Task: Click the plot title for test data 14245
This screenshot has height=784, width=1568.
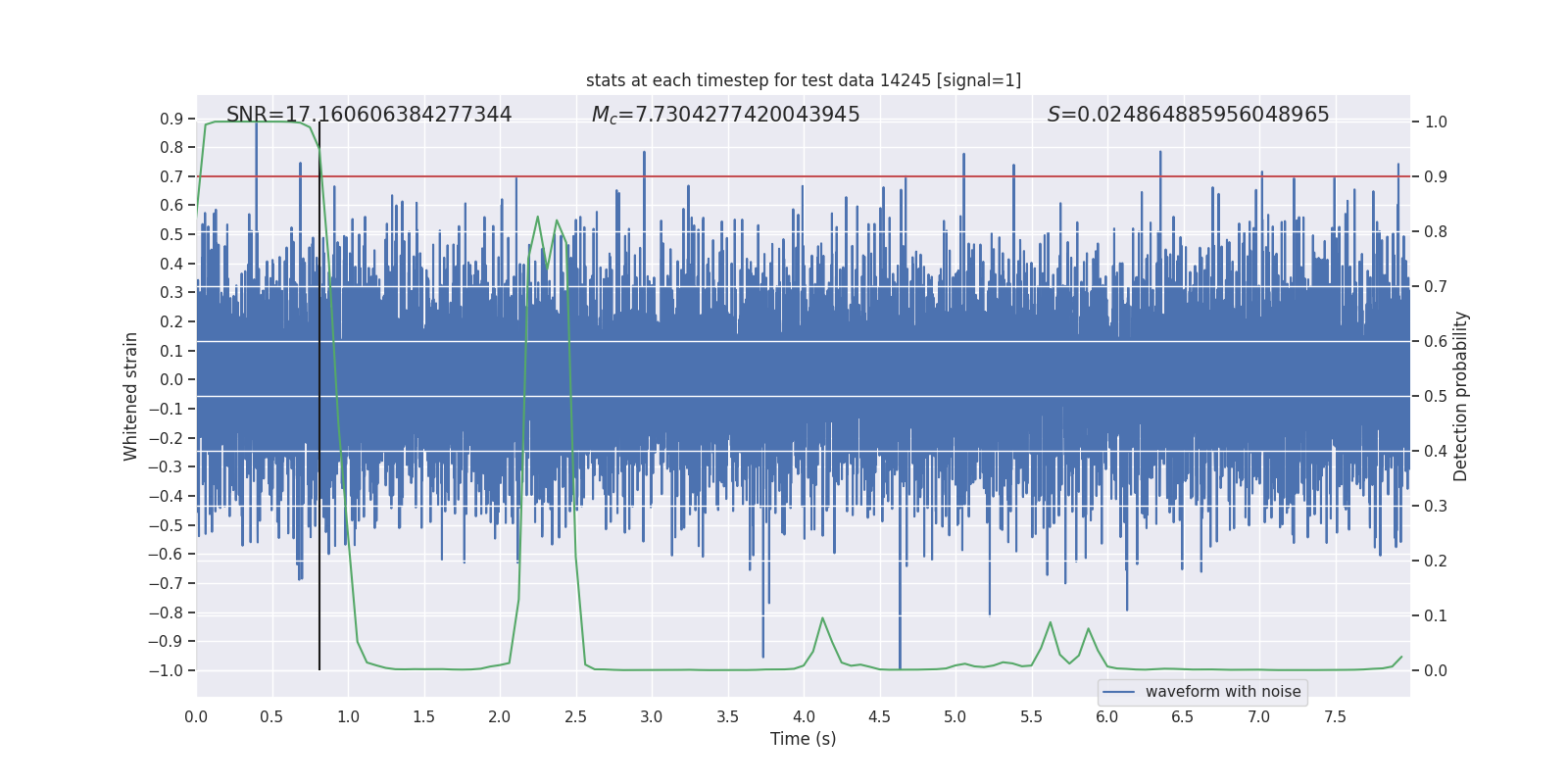Action: pos(803,80)
